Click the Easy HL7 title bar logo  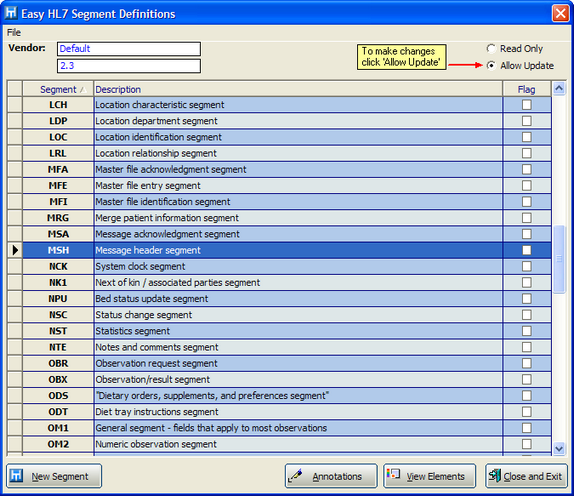11,13
